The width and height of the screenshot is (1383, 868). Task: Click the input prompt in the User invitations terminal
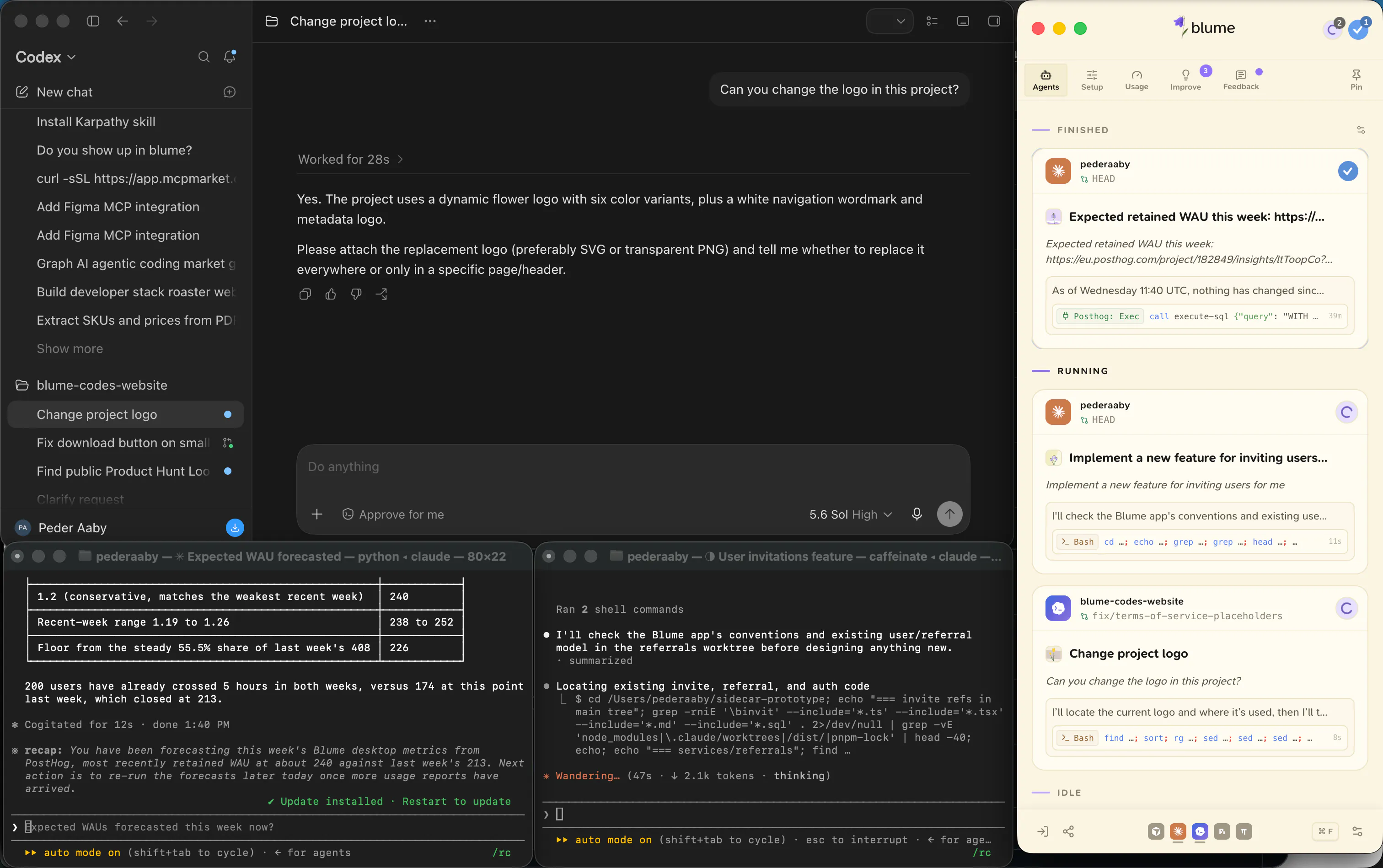[773, 814]
